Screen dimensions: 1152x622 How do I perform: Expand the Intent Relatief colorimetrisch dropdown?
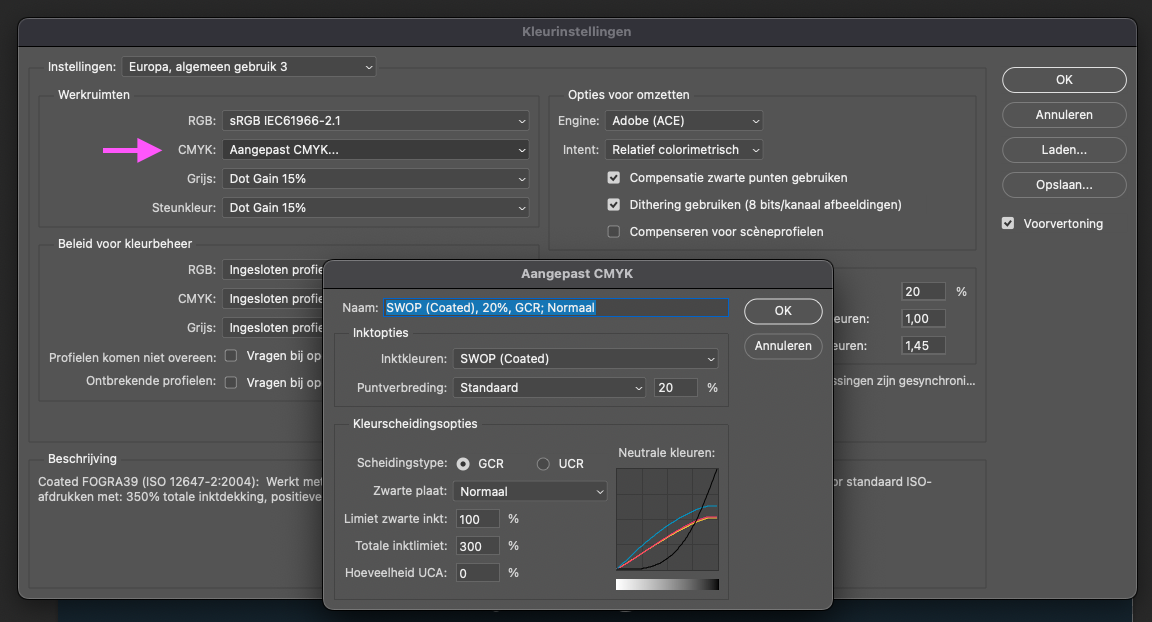684,150
